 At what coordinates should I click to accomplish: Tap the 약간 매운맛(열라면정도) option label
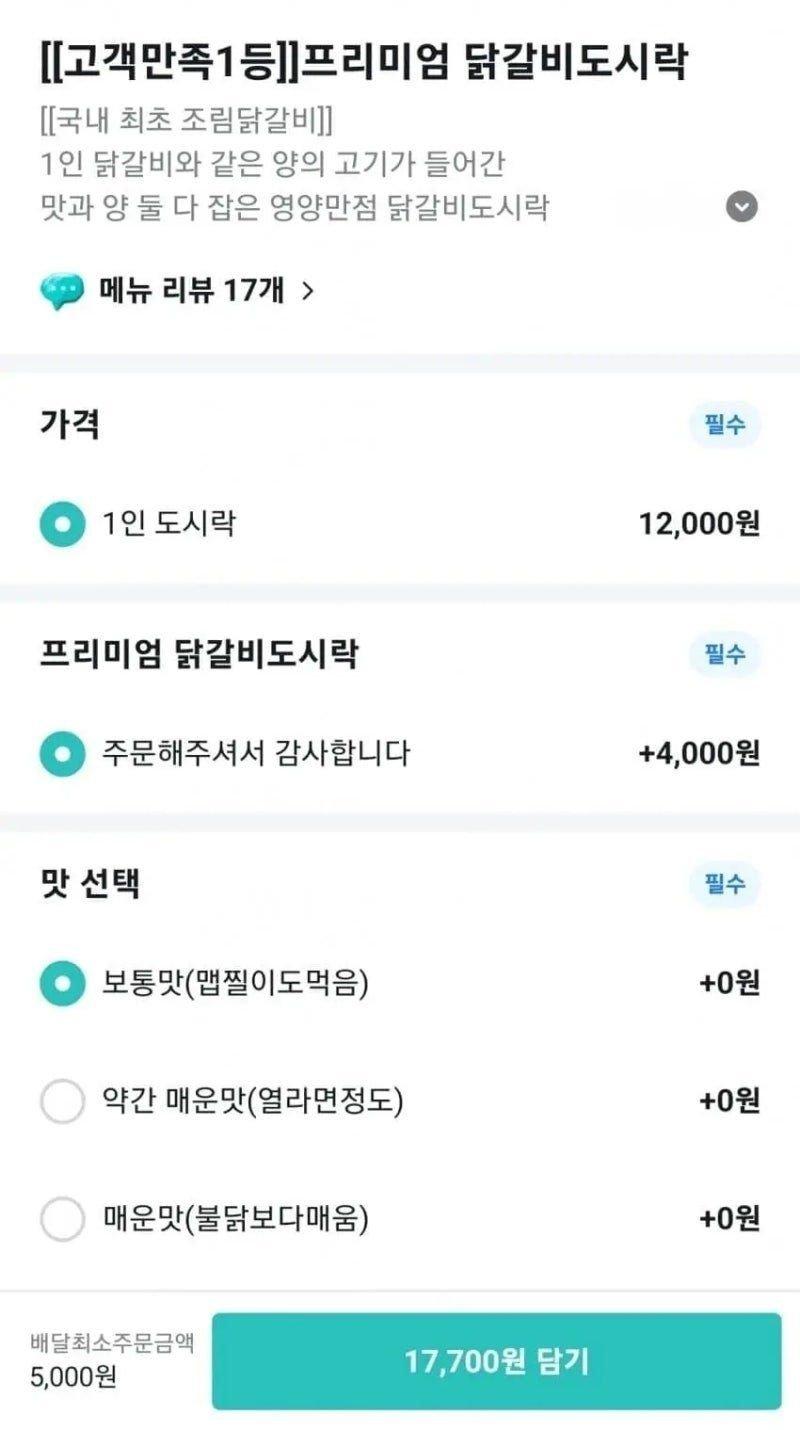[x=253, y=1102]
